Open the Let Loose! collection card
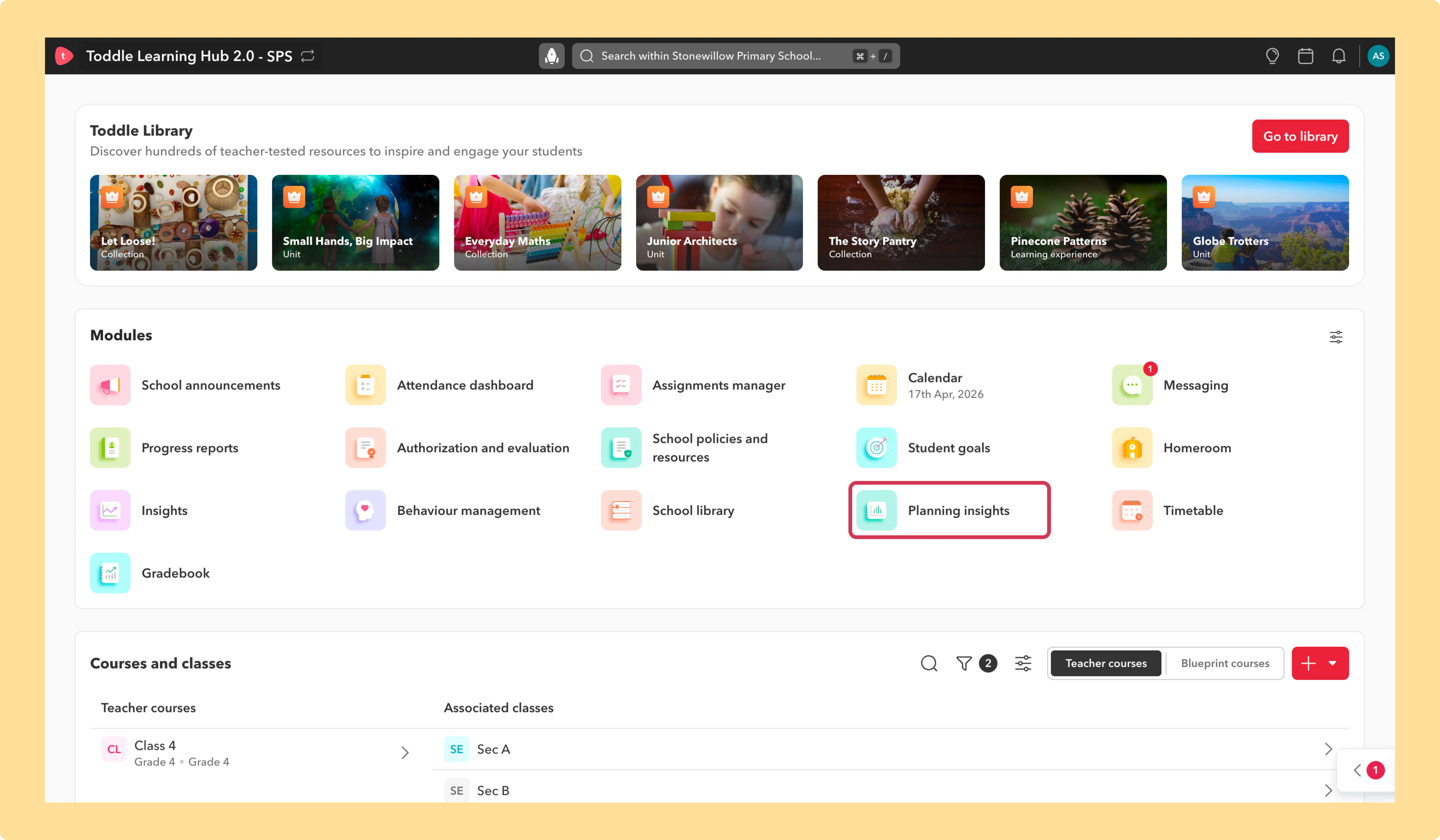This screenshot has height=840, width=1440. [174, 223]
